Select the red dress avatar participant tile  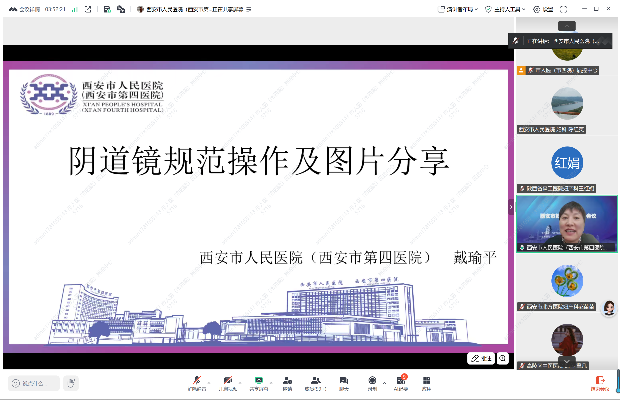567,342
